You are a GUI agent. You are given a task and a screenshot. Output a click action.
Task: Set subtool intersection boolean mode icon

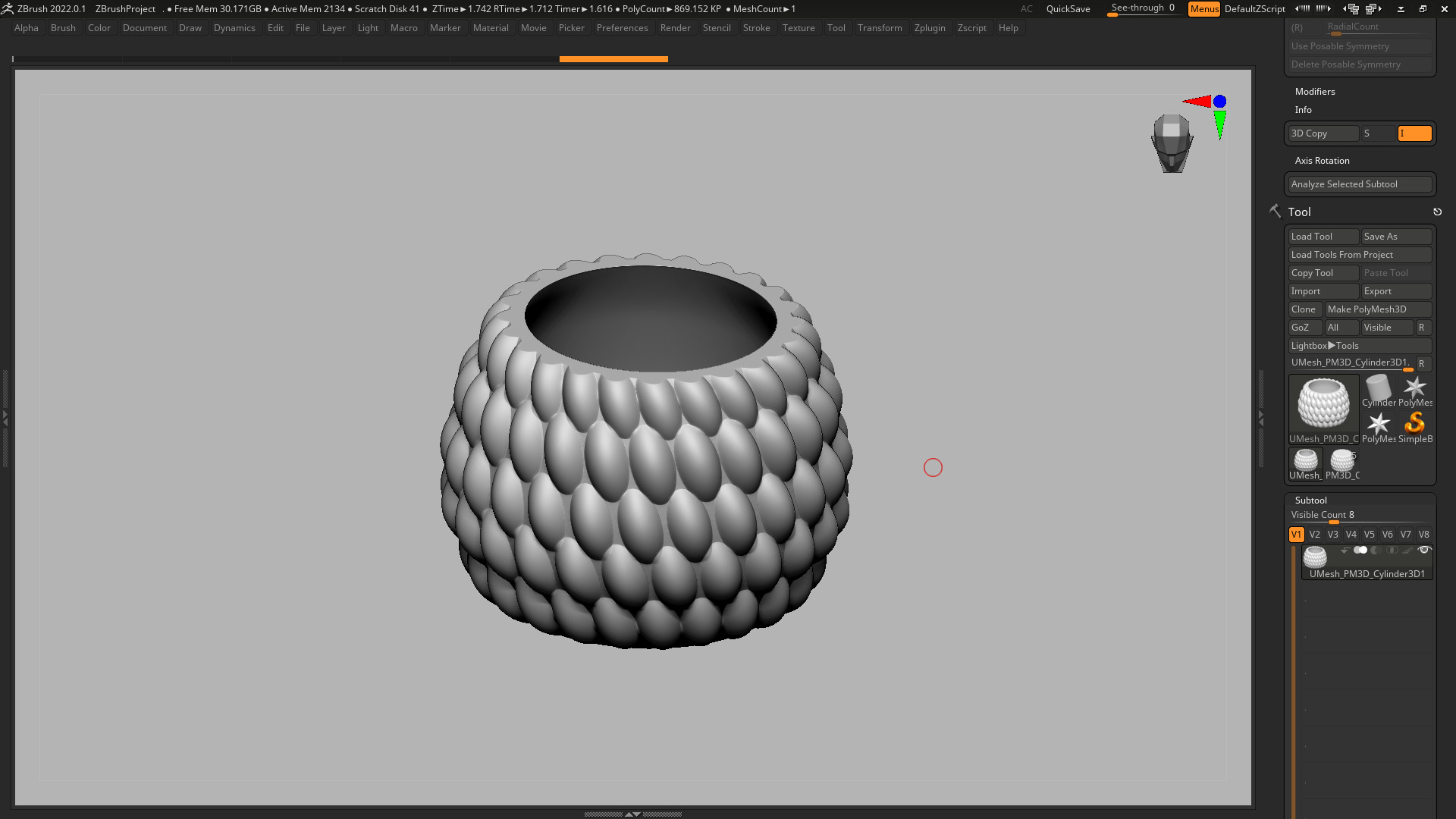[x=1392, y=550]
